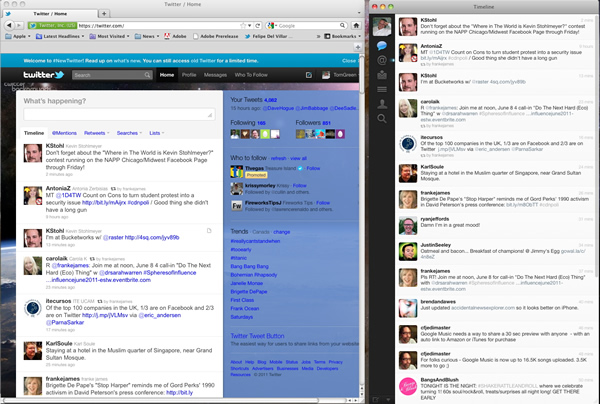This screenshot has height=404, width=600.
Task: Expand Lists dropdown tab
Action: pos(157,133)
